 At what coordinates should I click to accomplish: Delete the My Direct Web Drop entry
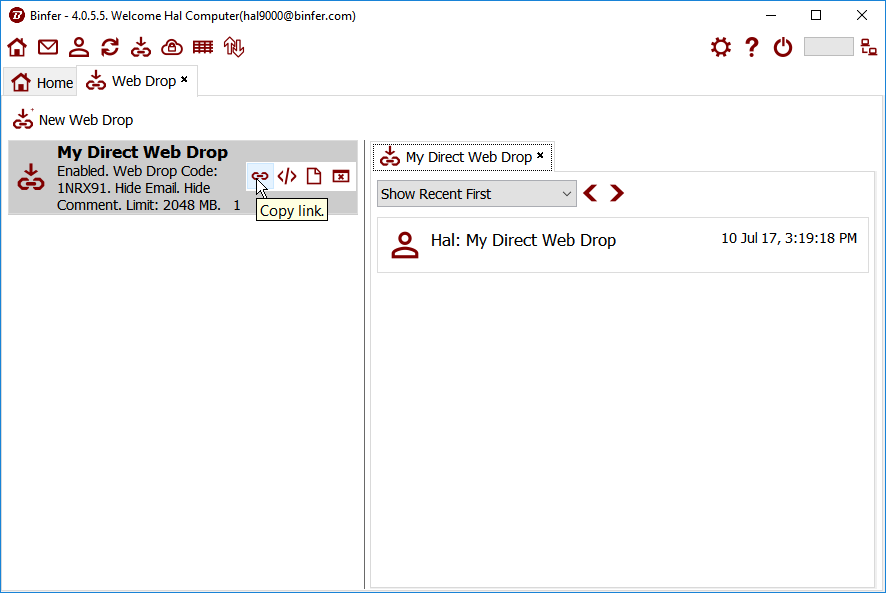click(x=341, y=176)
